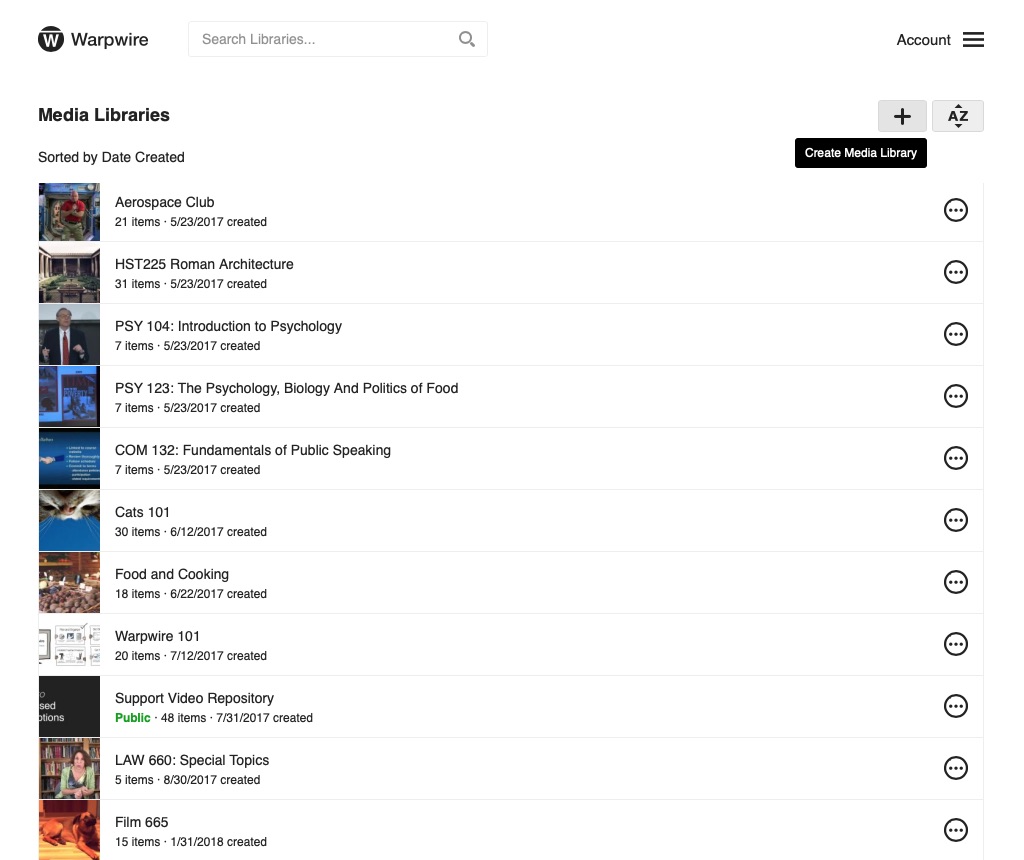Click the Warpwire logo icon

[x=51, y=40]
